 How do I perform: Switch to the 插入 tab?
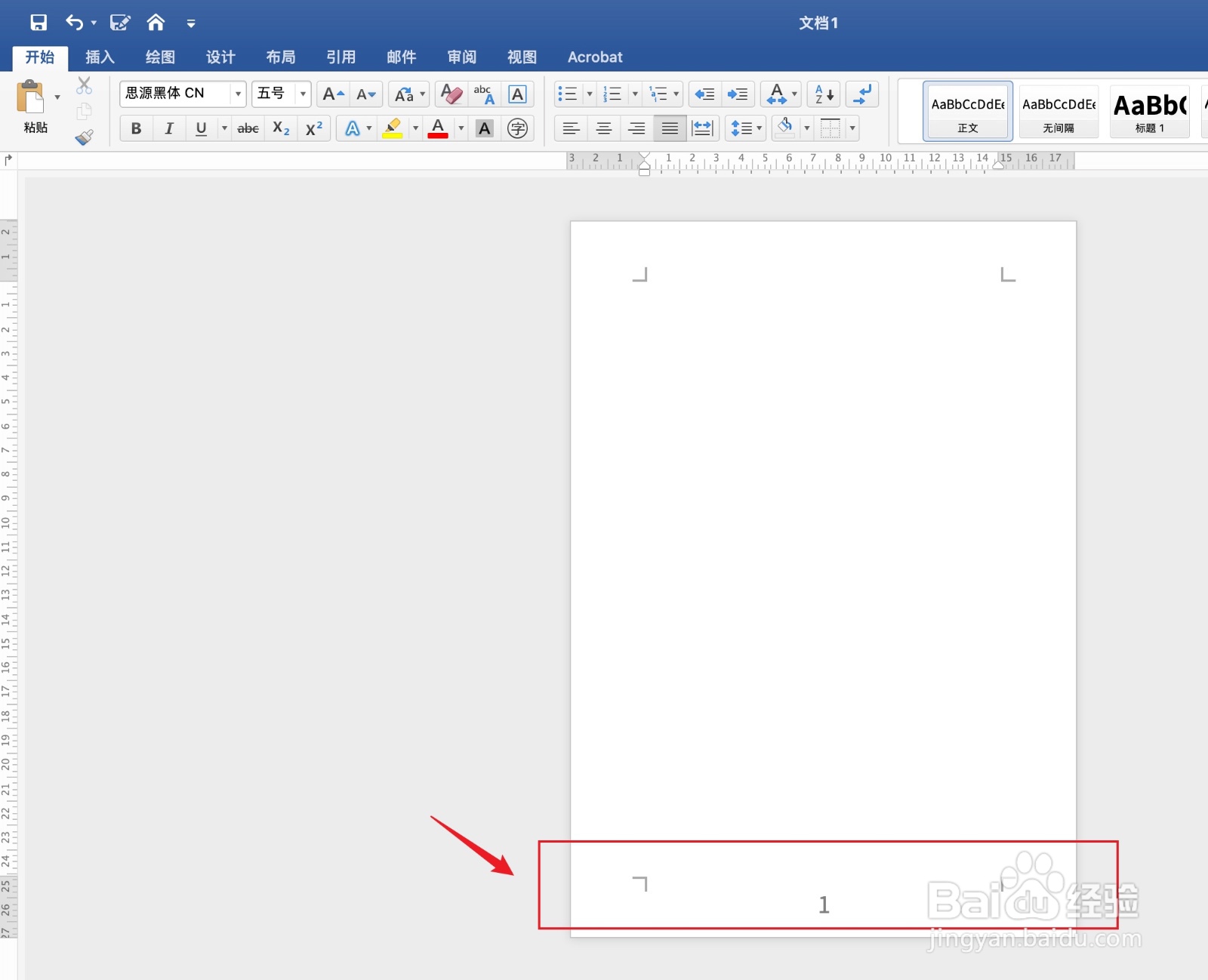100,57
